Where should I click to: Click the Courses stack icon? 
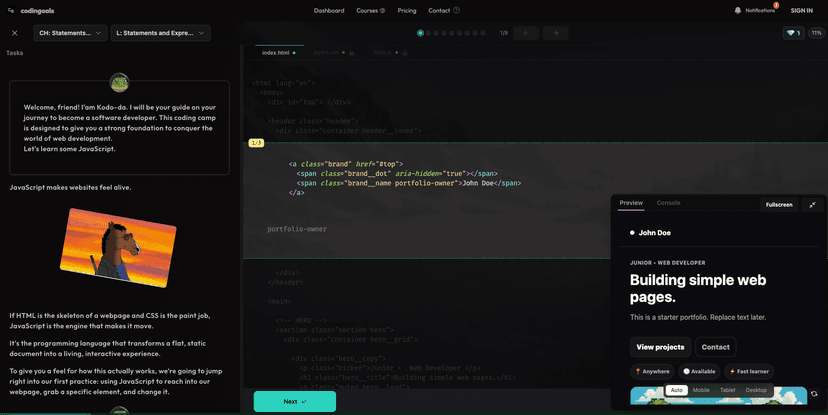pos(382,11)
